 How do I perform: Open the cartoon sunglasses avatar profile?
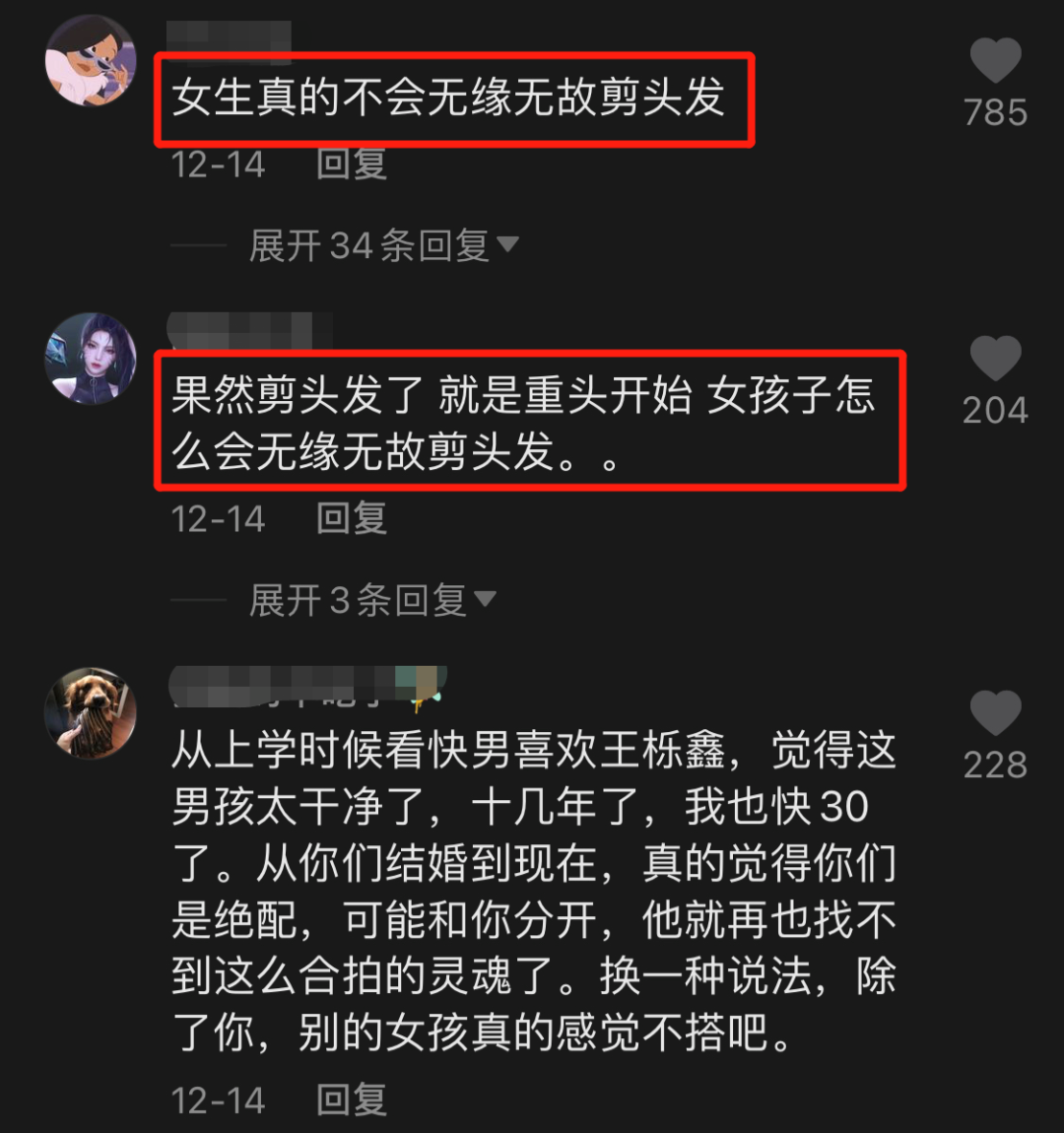[x=91, y=61]
